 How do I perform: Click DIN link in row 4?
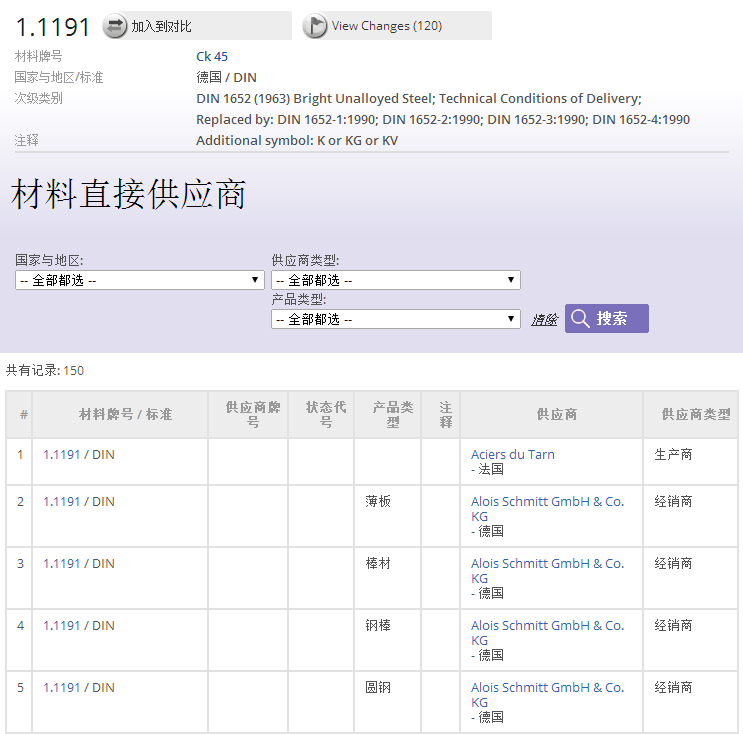tap(103, 626)
